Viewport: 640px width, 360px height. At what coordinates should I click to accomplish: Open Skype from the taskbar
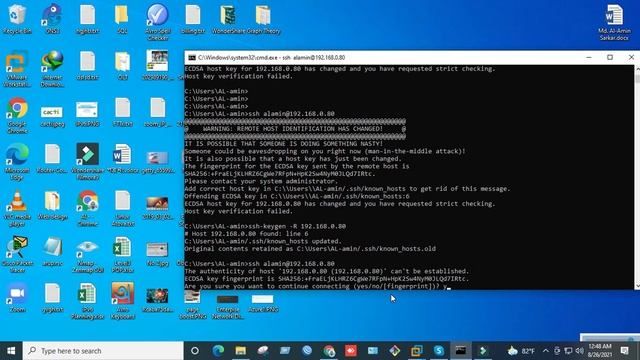pyautogui.click(x=439, y=351)
